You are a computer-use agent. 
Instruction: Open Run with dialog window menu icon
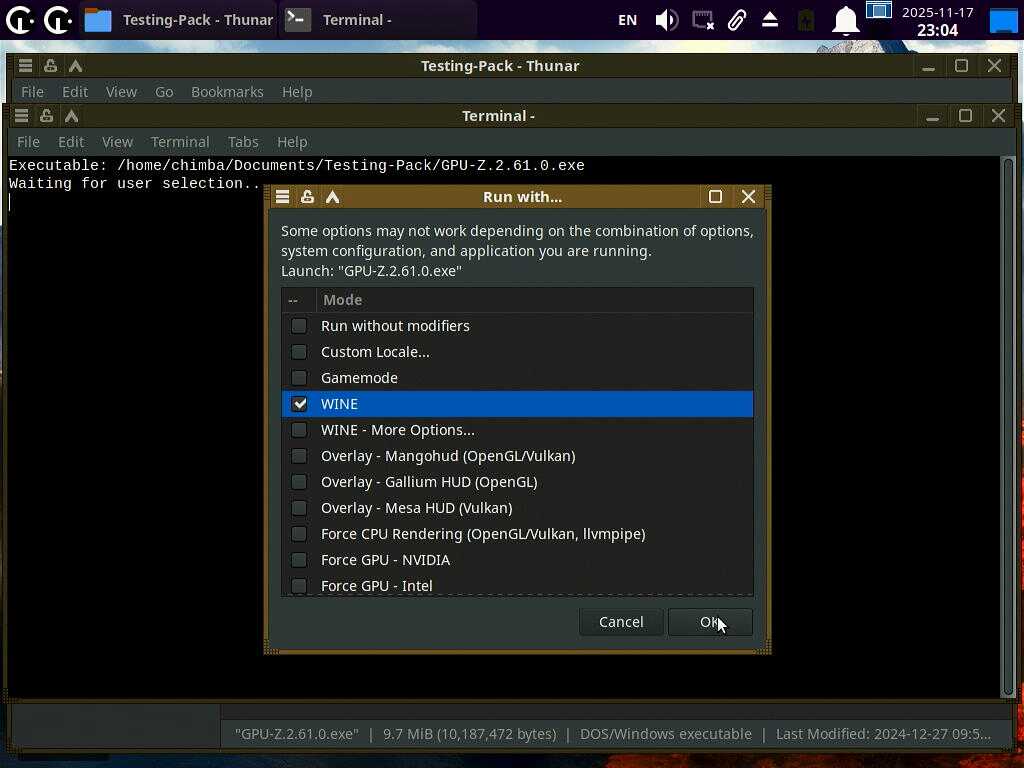click(282, 197)
